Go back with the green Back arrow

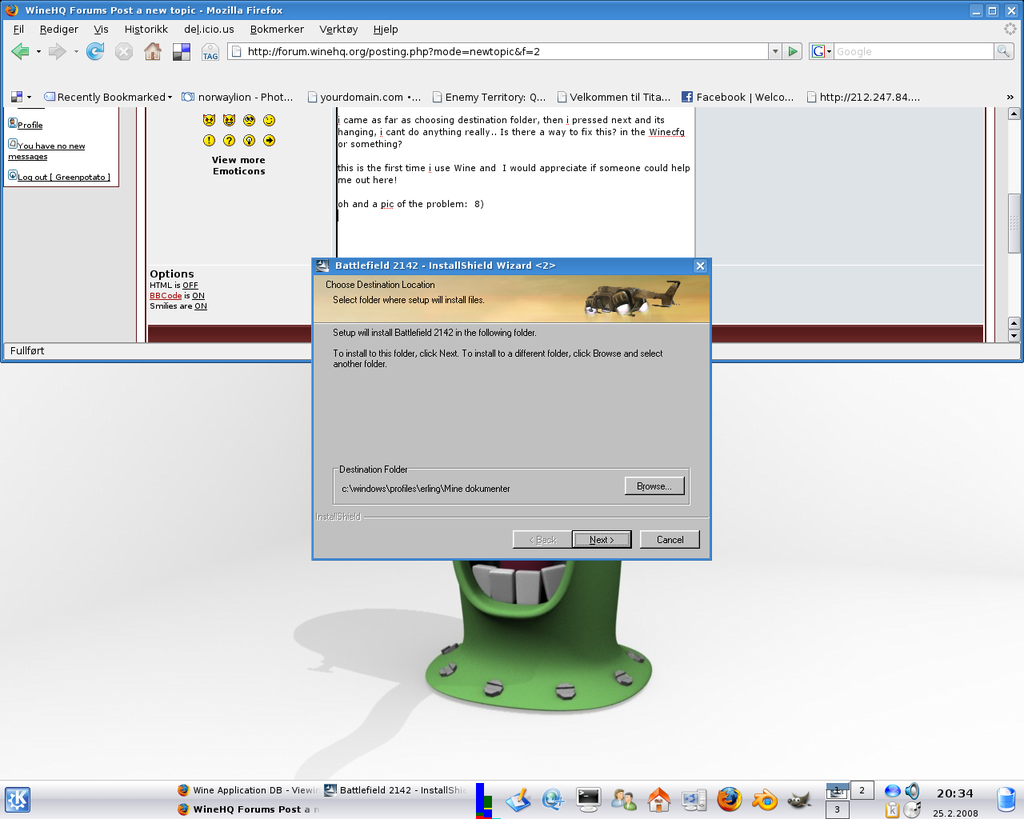tap(20, 52)
